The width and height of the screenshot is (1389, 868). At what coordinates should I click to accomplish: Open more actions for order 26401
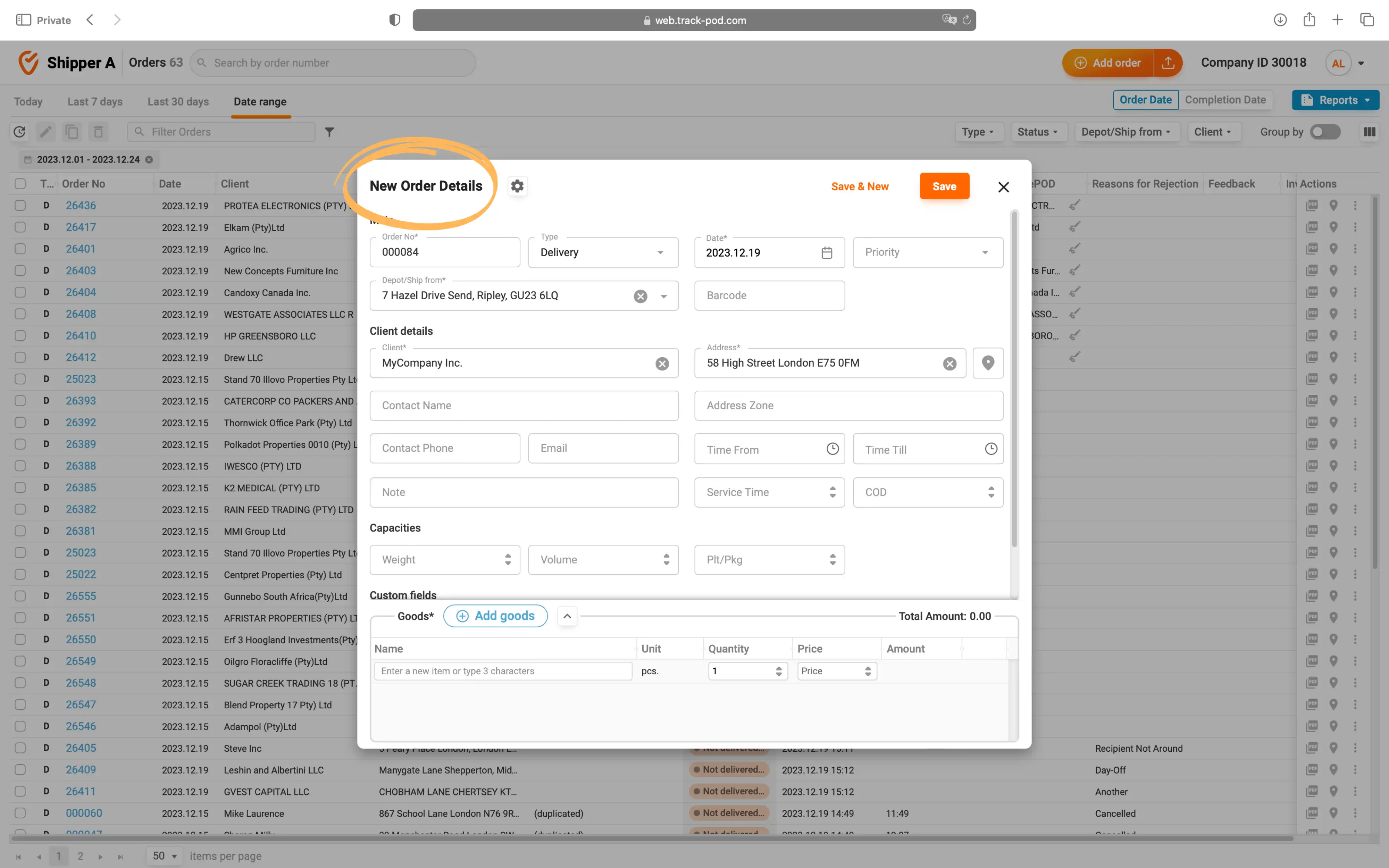pos(1355,249)
